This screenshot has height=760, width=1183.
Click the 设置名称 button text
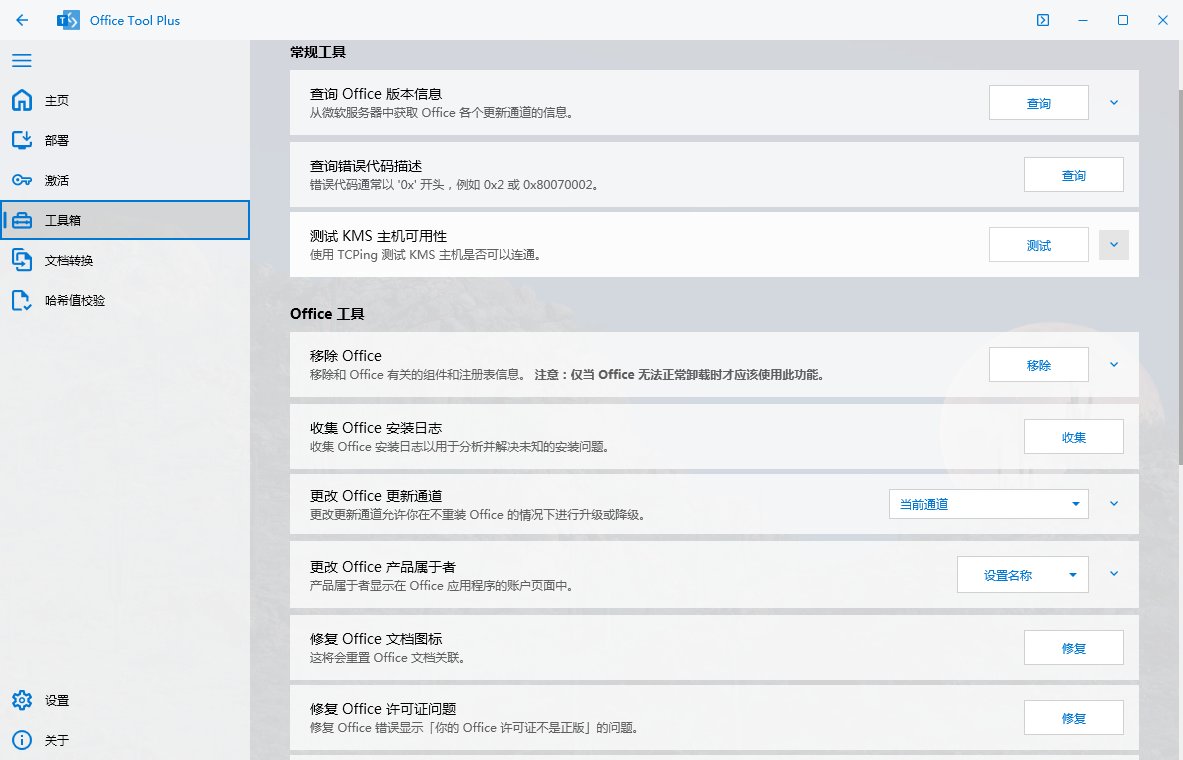pyautogui.click(x=1007, y=575)
